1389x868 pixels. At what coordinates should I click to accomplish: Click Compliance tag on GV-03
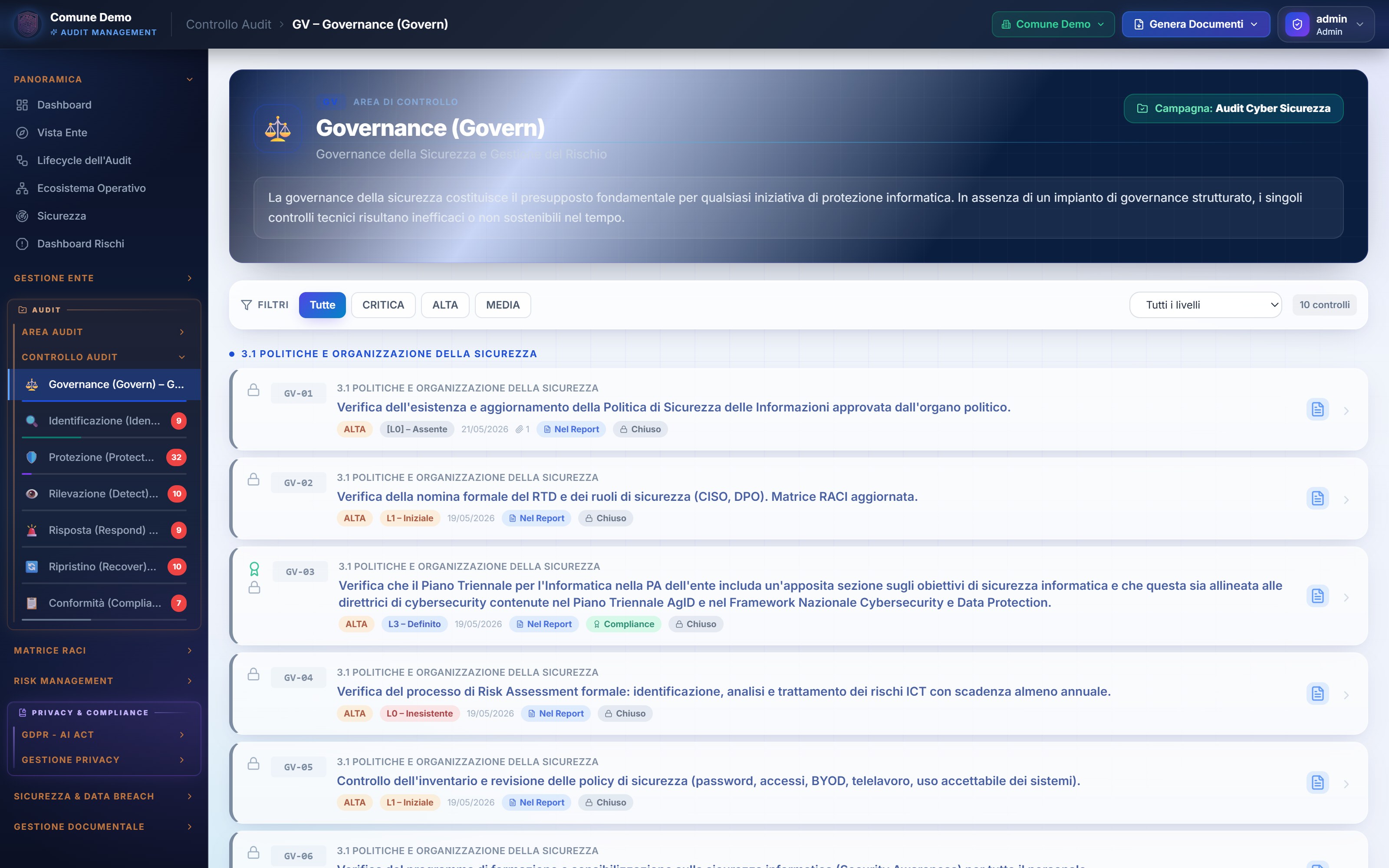point(623,624)
